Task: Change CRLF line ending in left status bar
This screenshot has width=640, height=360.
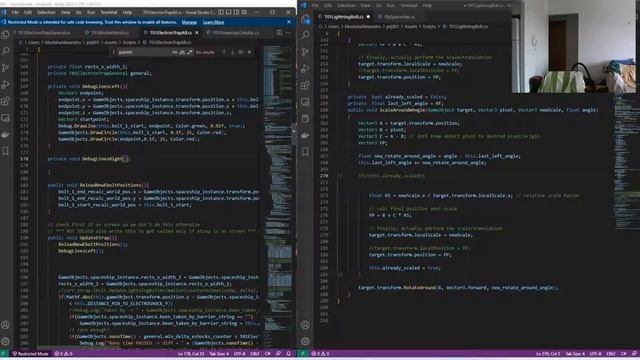Action: pyautogui.click(x=255, y=354)
